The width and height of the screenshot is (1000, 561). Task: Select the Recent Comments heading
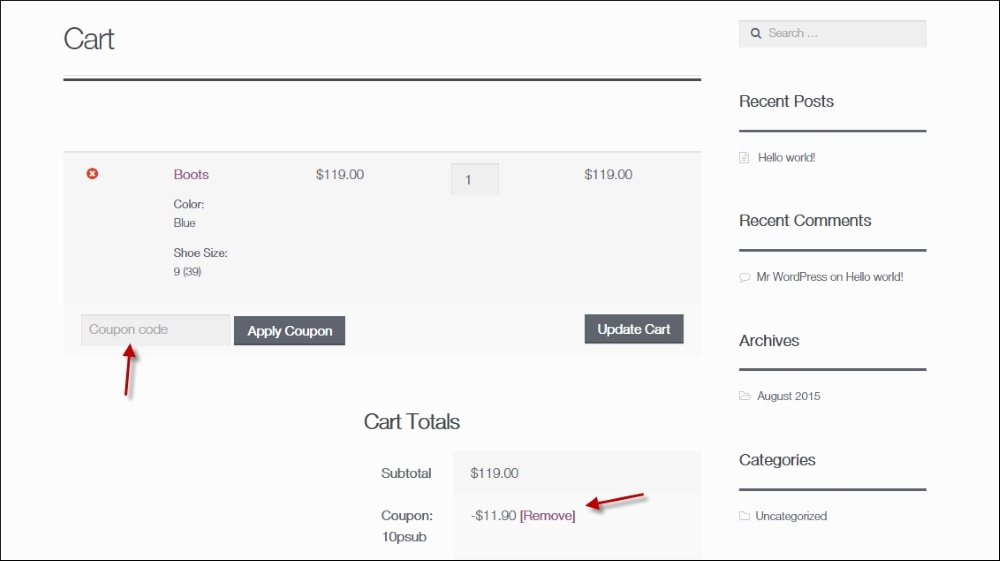point(805,221)
